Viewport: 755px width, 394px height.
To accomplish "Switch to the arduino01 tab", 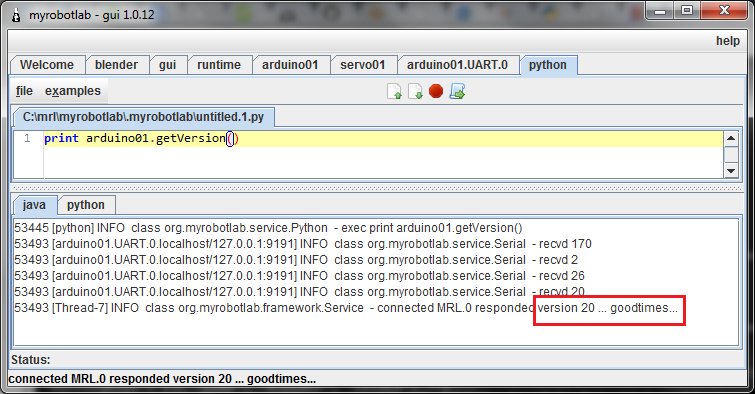I will pos(290,65).
